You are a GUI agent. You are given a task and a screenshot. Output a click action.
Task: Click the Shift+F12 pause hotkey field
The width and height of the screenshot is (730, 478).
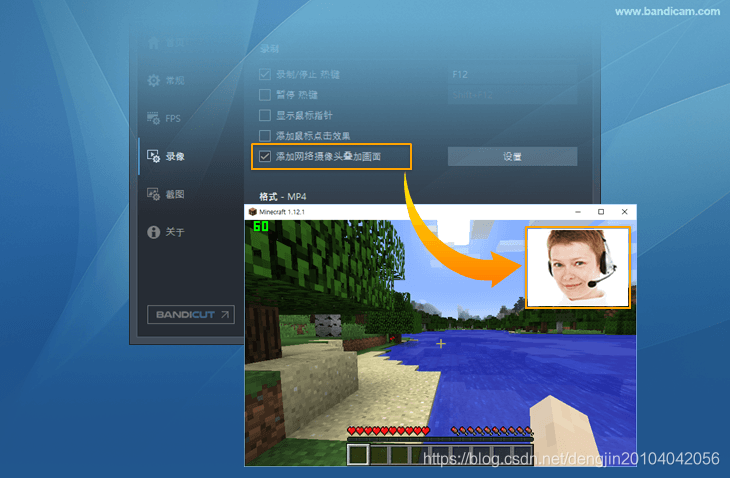coord(513,95)
